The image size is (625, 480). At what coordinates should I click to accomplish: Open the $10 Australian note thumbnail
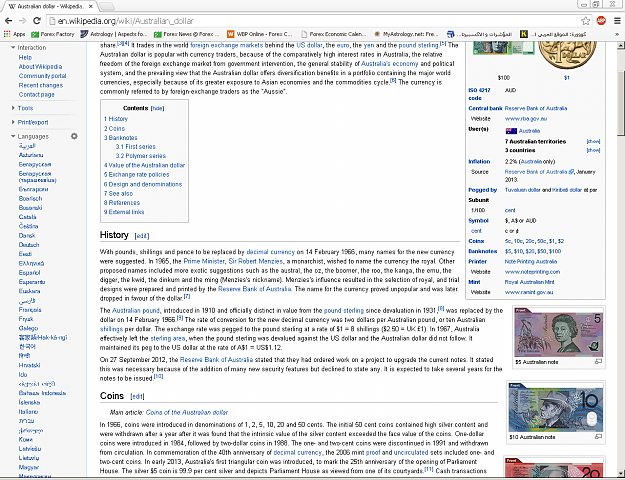point(556,407)
